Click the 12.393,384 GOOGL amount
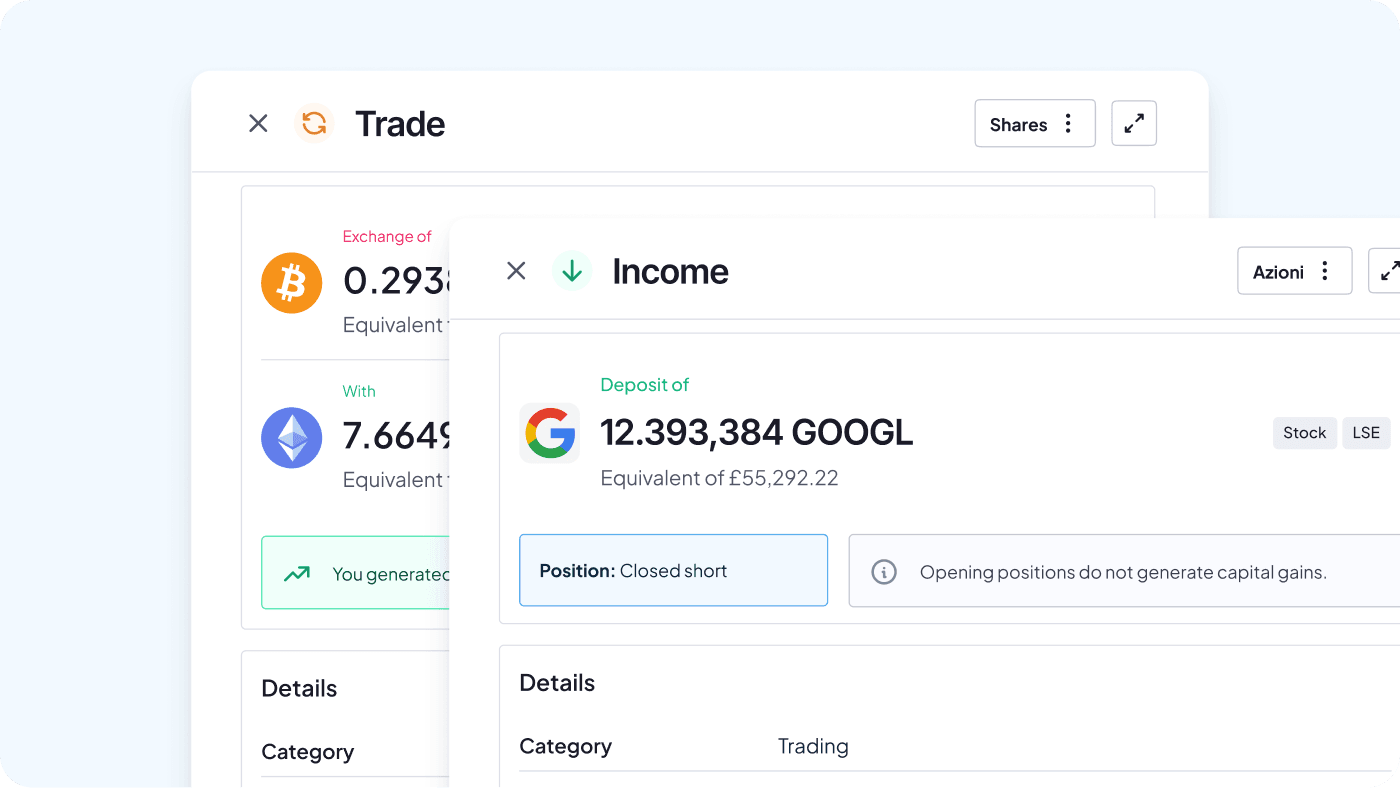This screenshot has width=1400, height=788. tap(756, 433)
